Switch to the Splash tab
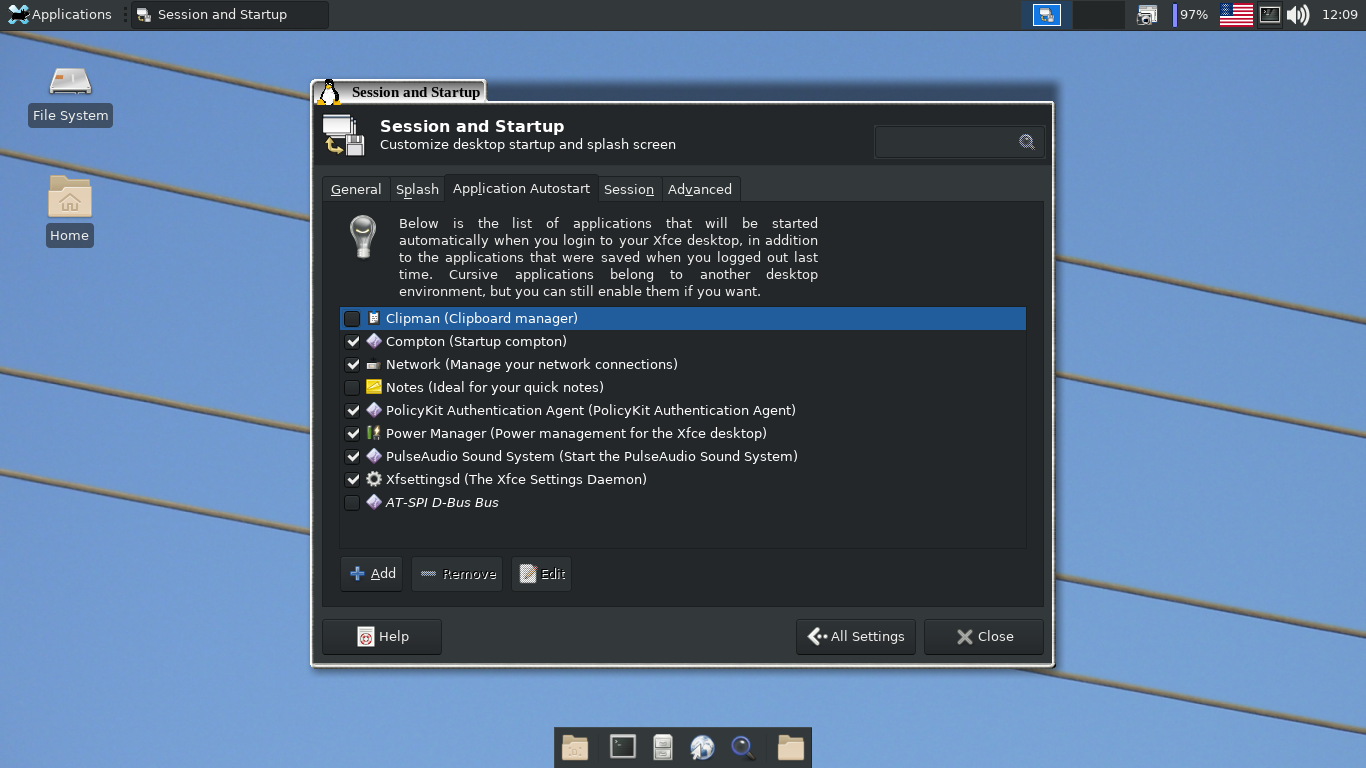The image size is (1366, 768). 417,189
